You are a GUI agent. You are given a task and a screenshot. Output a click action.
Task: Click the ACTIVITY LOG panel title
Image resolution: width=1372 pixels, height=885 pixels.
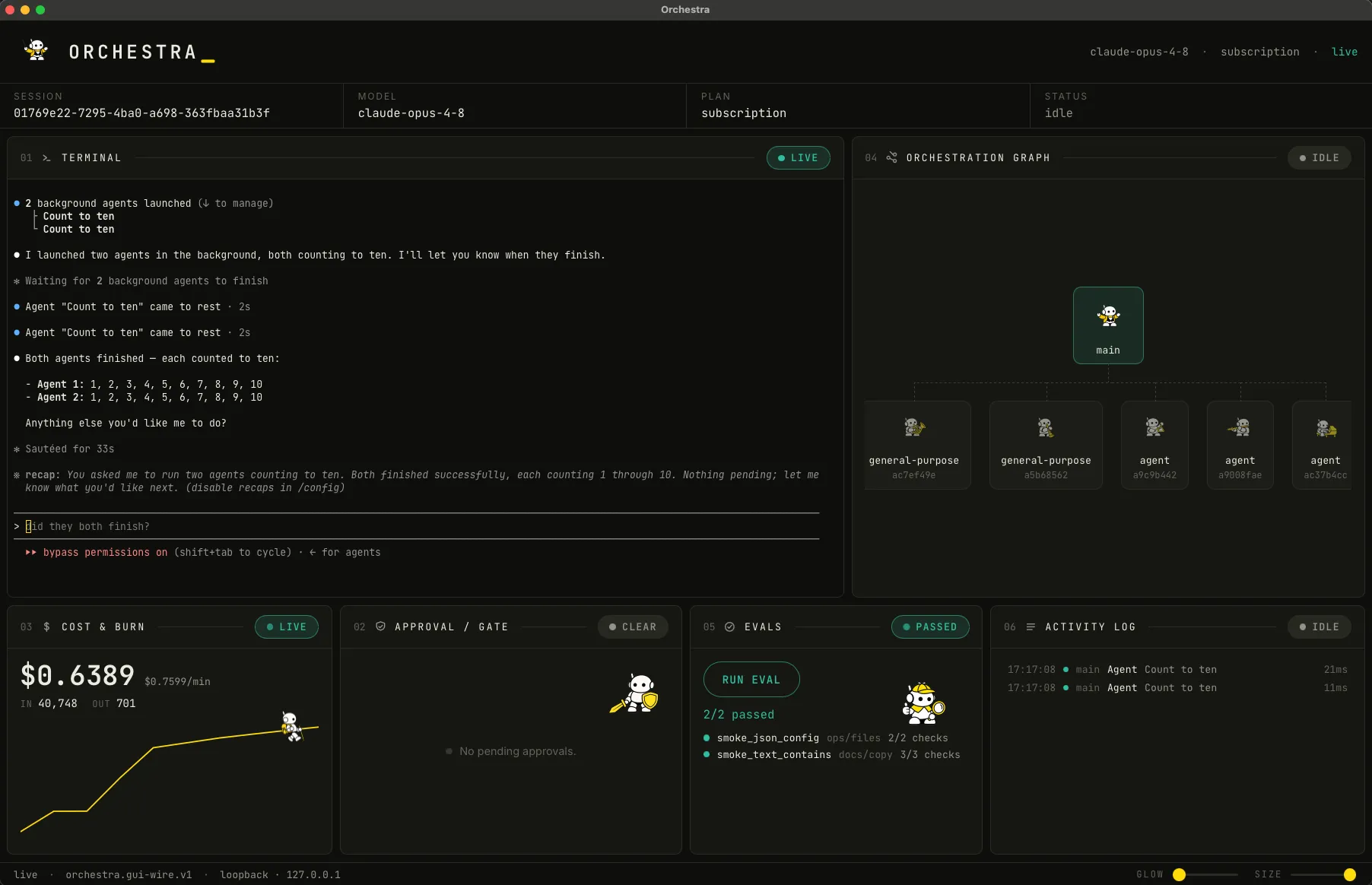click(1091, 627)
